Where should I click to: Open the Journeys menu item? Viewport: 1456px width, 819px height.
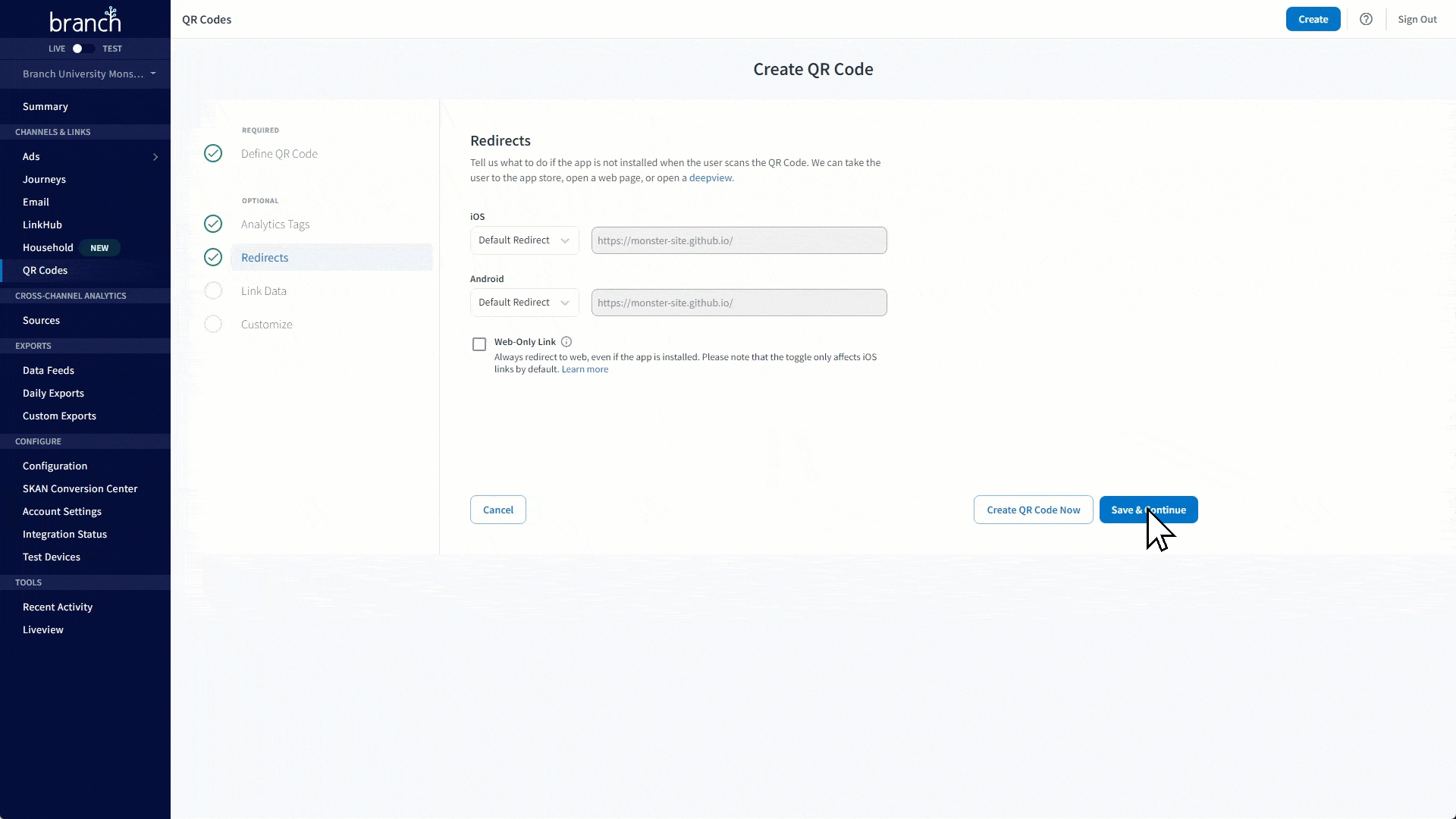point(44,178)
